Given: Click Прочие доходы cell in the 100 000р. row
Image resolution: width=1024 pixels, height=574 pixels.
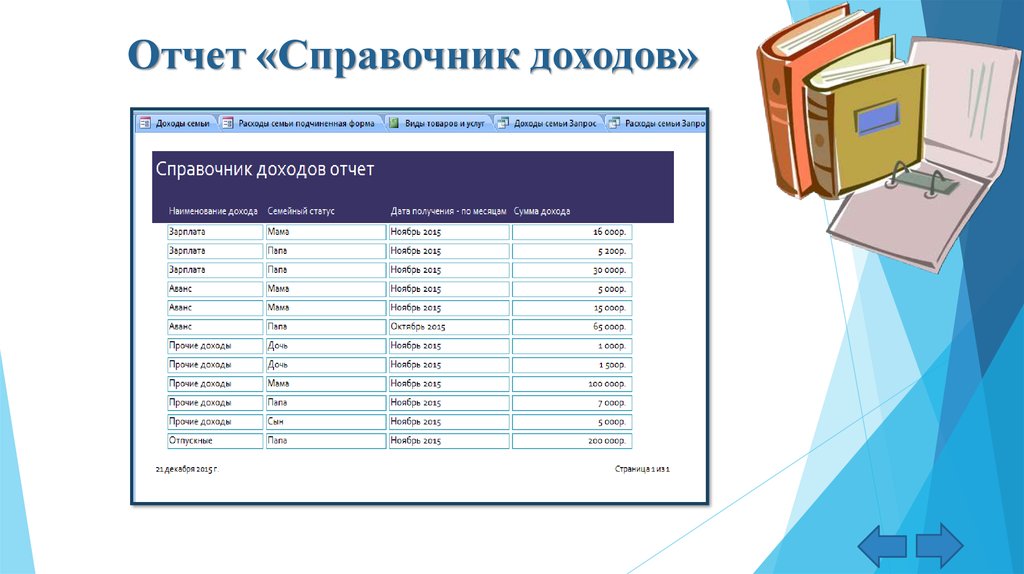Looking at the screenshot, I should tap(215, 384).
